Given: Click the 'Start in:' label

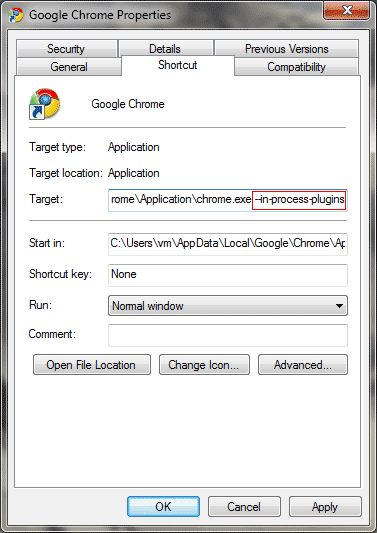Looking at the screenshot, I should pos(47,243).
